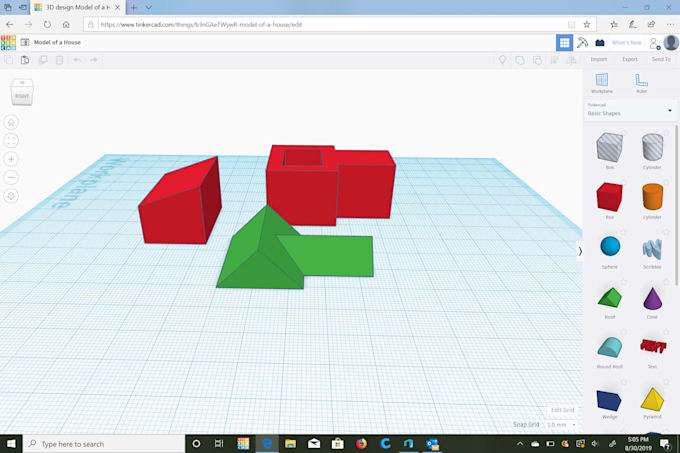
Task: Open the Snap Grid 1.0 mm dropdown
Action: pos(561,425)
